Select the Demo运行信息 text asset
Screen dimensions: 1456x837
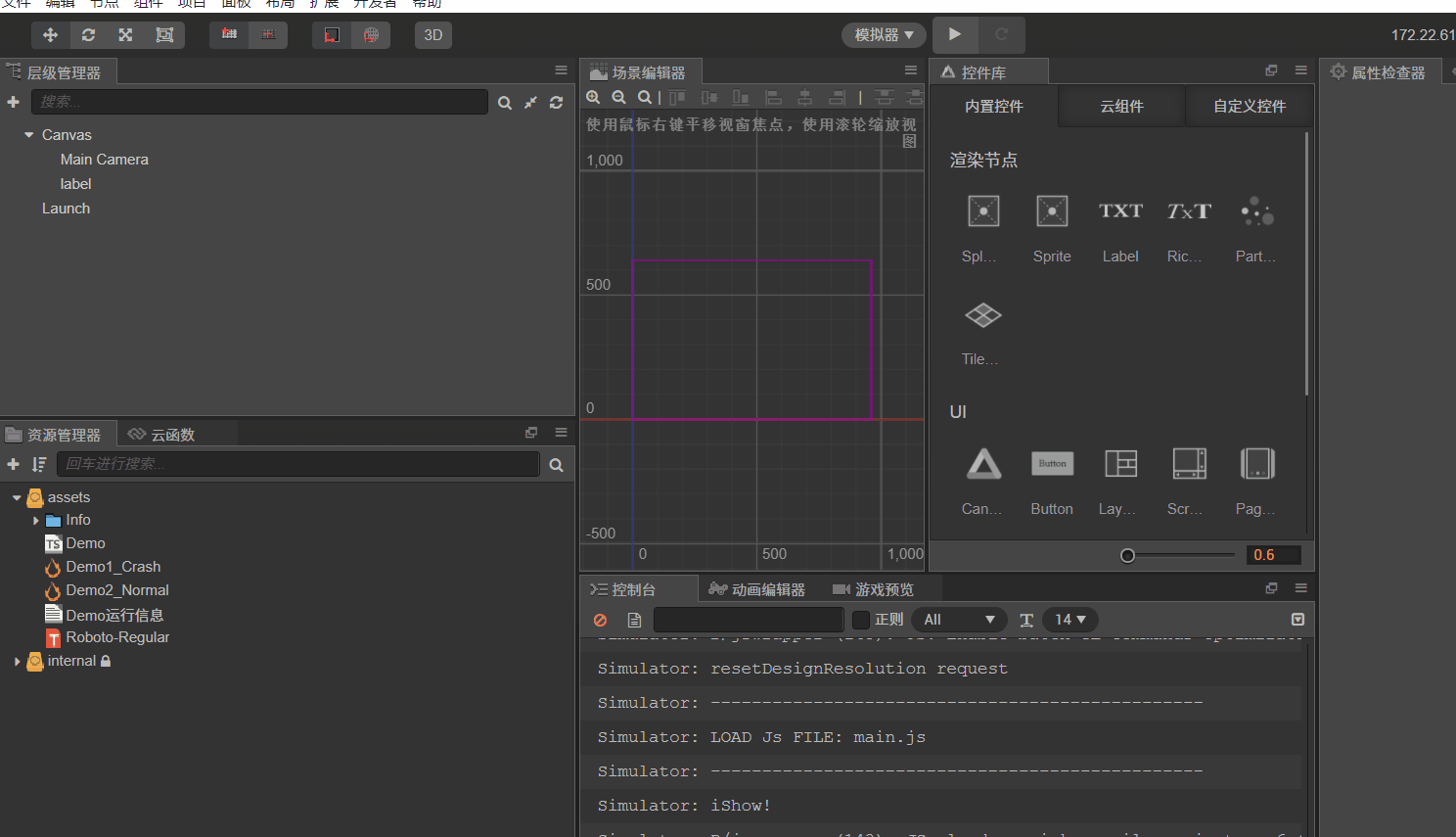pyautogui.click(x=105, y=615)
